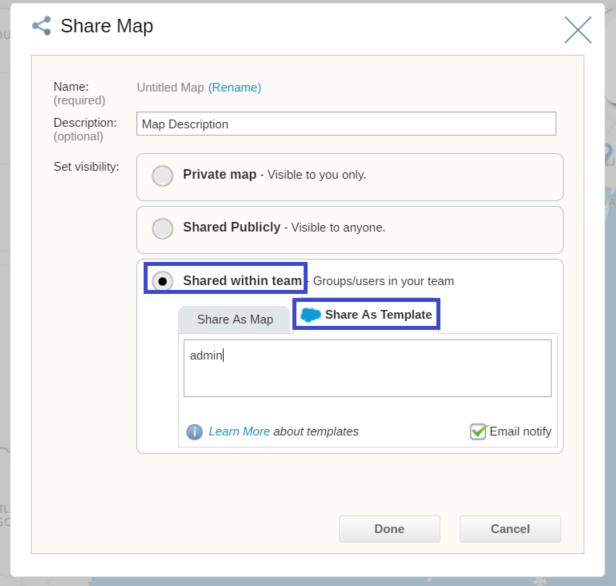Switch to the Share As Template tab
The height and width of the screenshot is (586, 616).
point(366,314)
